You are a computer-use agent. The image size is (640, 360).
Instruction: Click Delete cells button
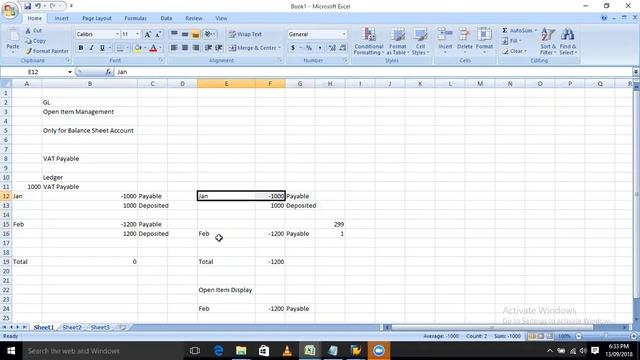[464, 40]
